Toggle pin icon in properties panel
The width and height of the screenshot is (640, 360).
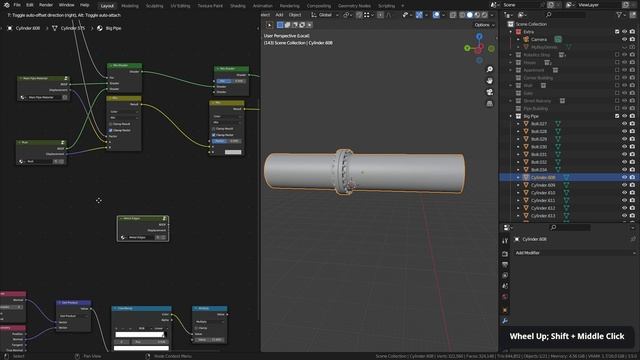pyautogui.click(x=633, y=239)
